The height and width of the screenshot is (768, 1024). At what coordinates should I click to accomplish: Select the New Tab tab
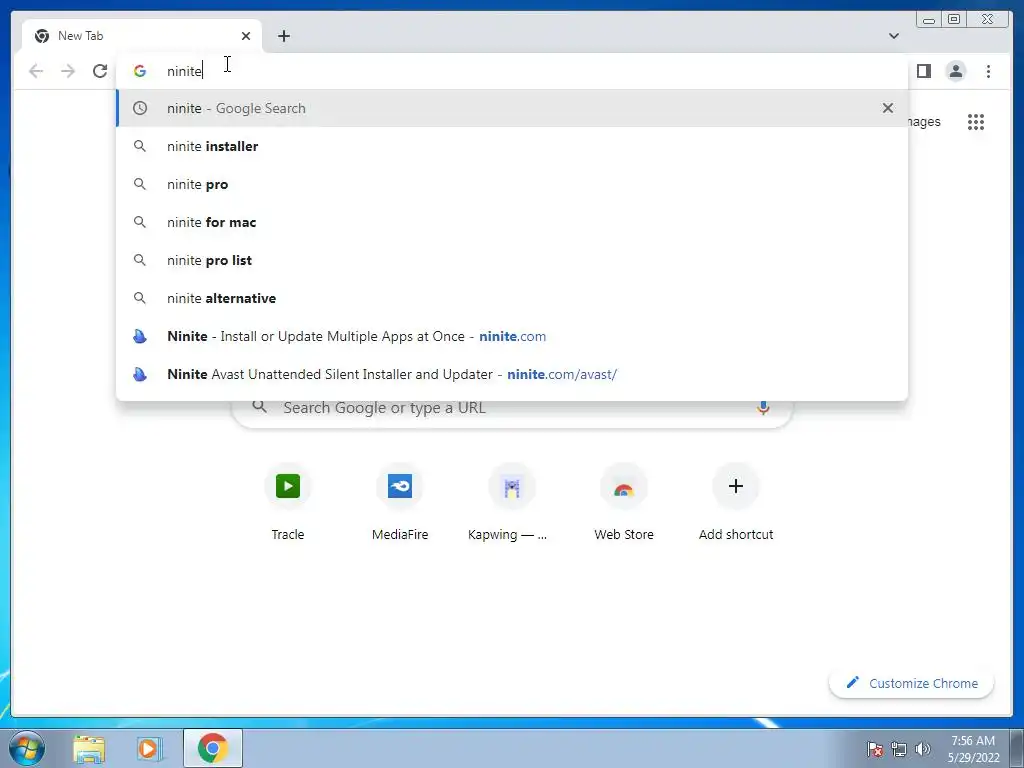(x=142, y=36)
